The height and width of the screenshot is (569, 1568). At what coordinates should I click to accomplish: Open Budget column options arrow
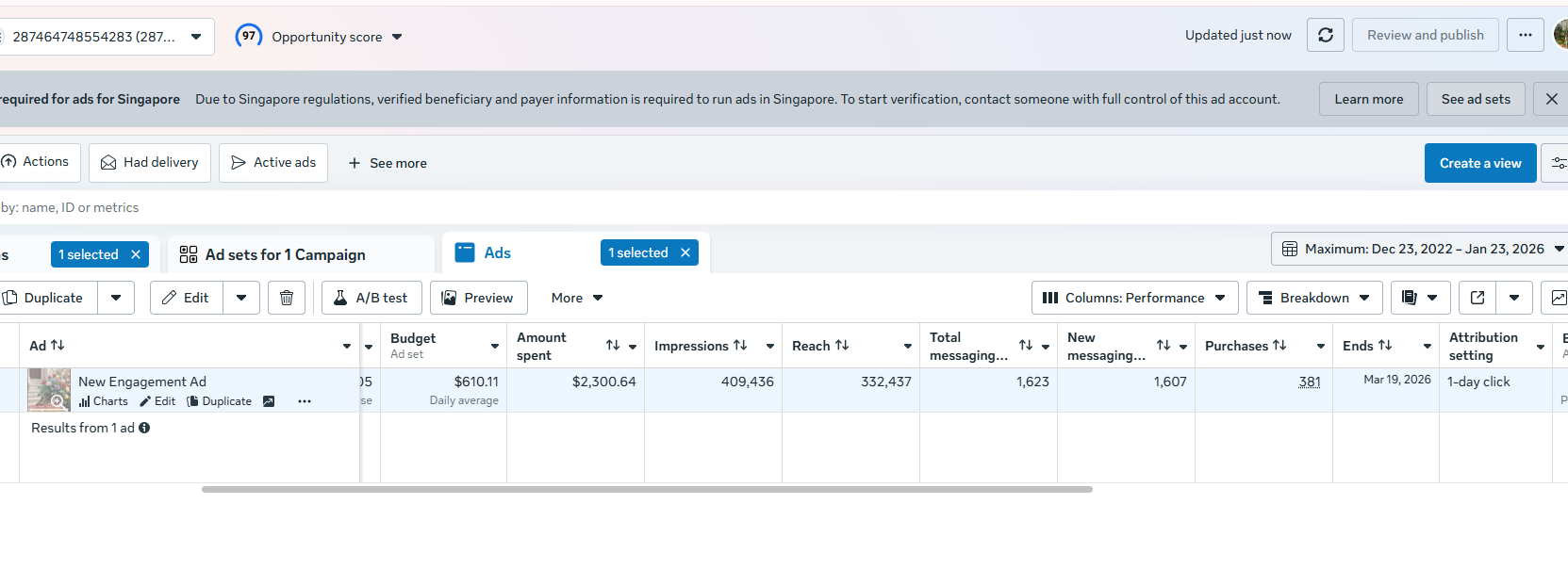(495, 347)
